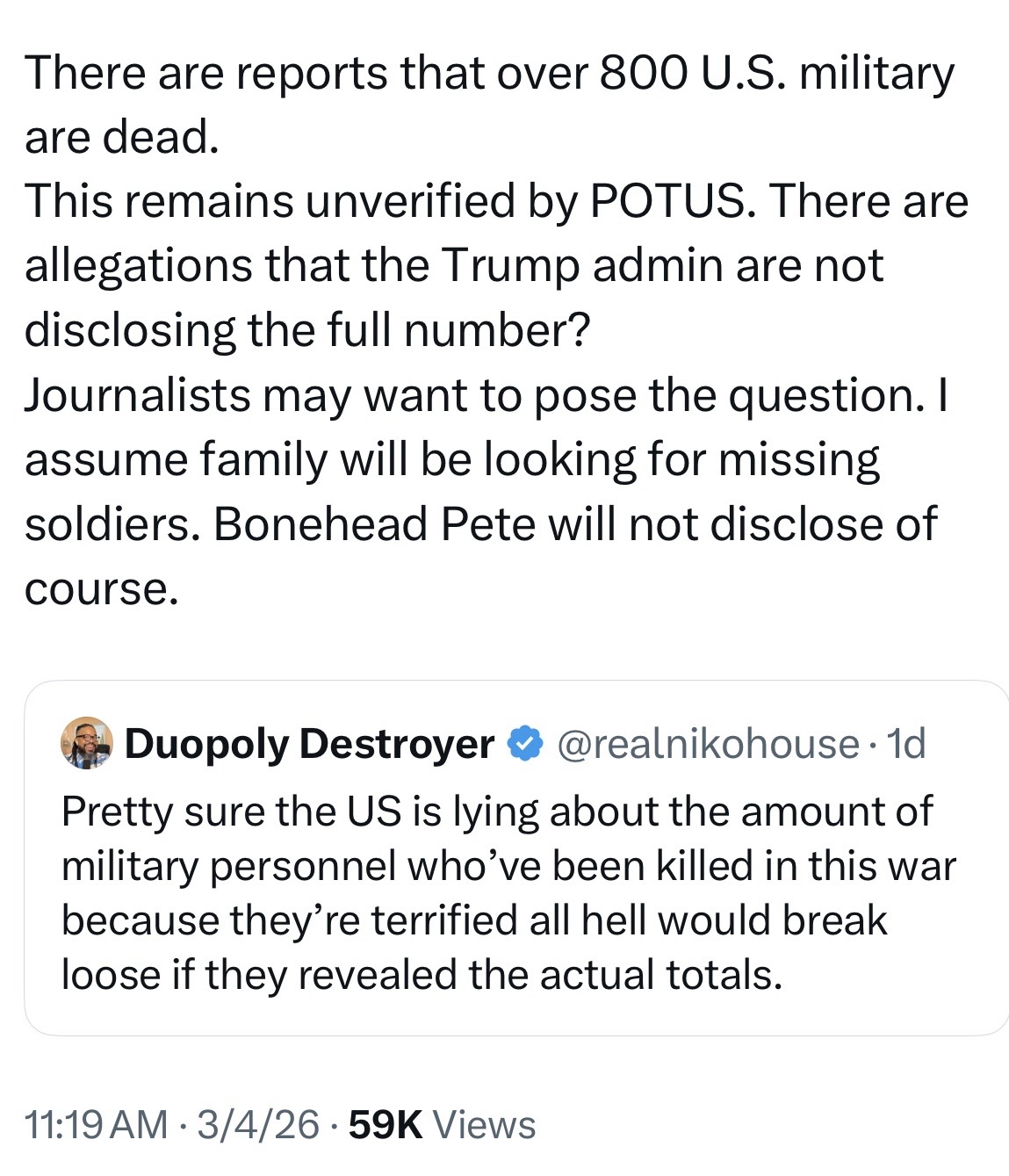1009x1176 pixels.
Task: Click the line about missing family soldiers
Action: pyautogui.click(x=451, y=459)
